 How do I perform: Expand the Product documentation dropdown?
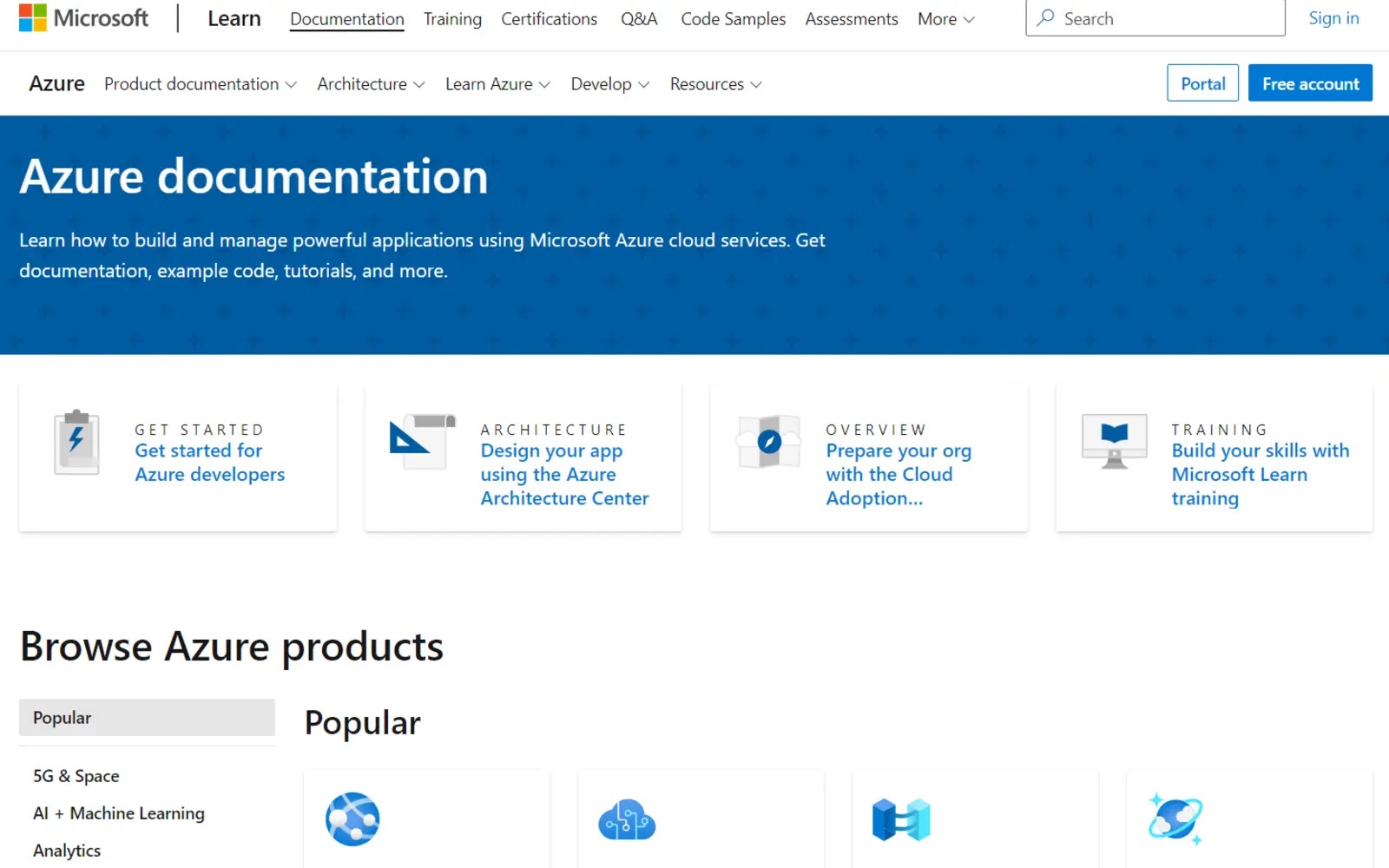point(200,83)
